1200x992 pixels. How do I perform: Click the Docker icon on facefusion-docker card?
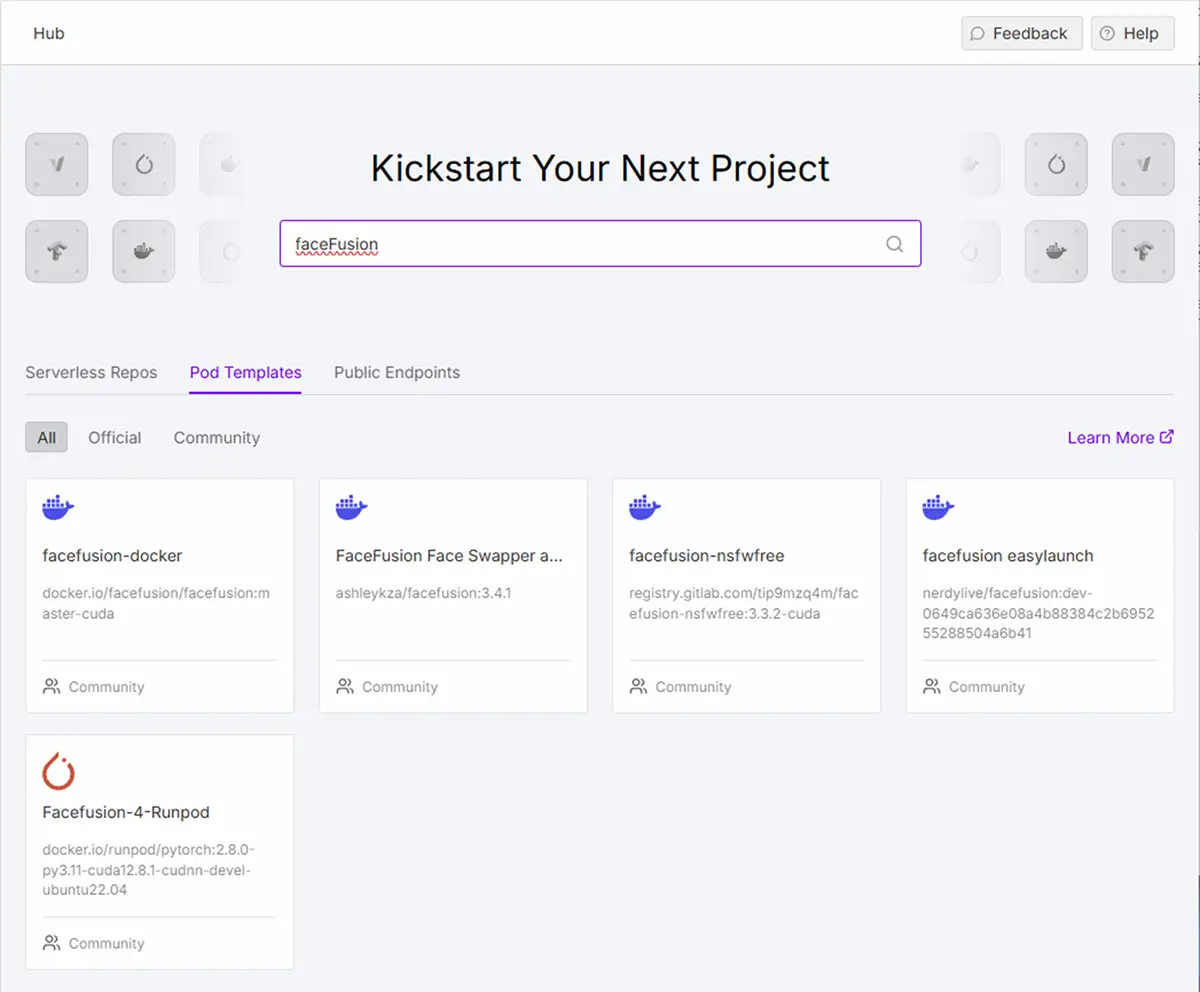[58, 508]
